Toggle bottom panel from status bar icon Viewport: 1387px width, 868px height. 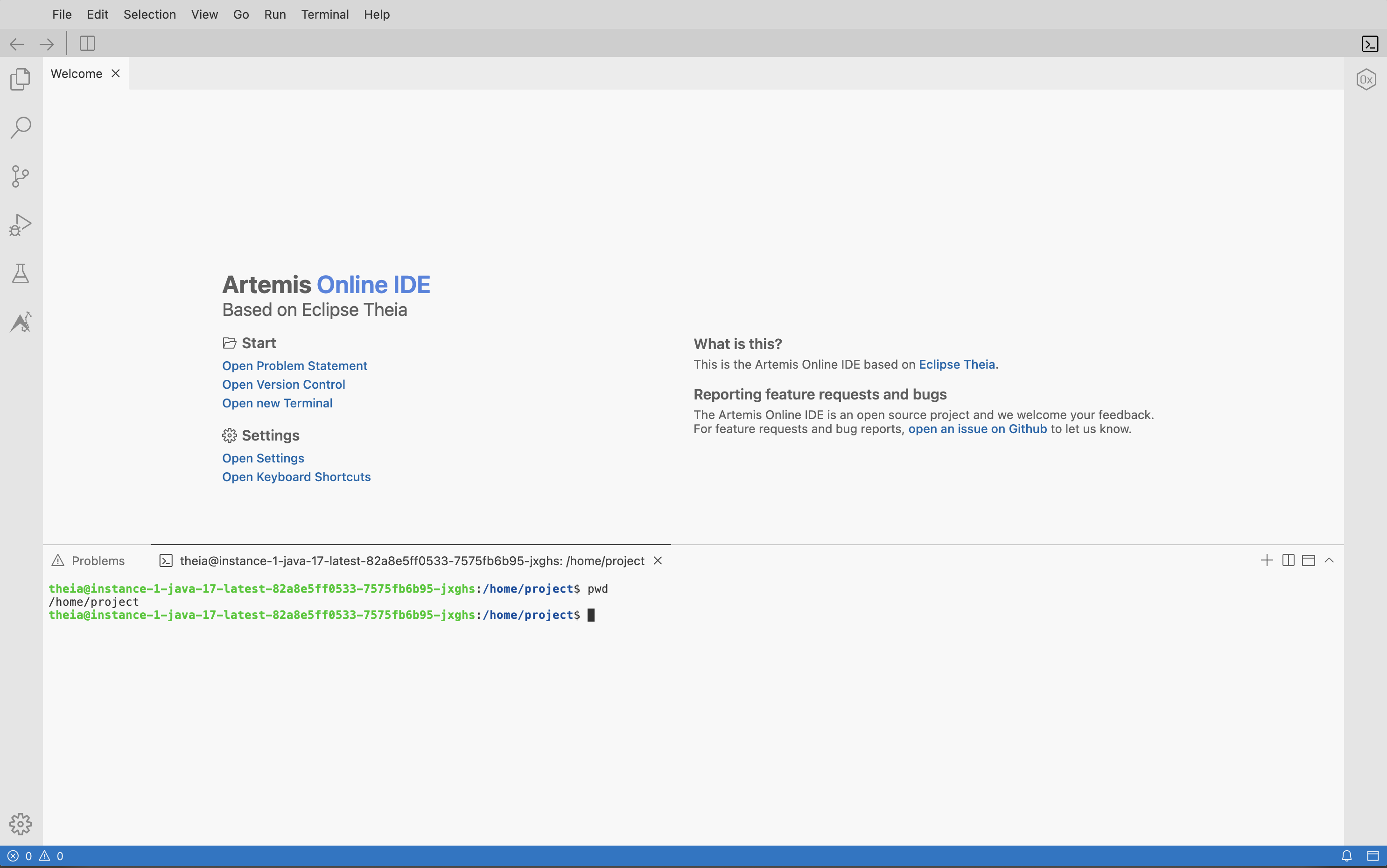click(1372, 856)
